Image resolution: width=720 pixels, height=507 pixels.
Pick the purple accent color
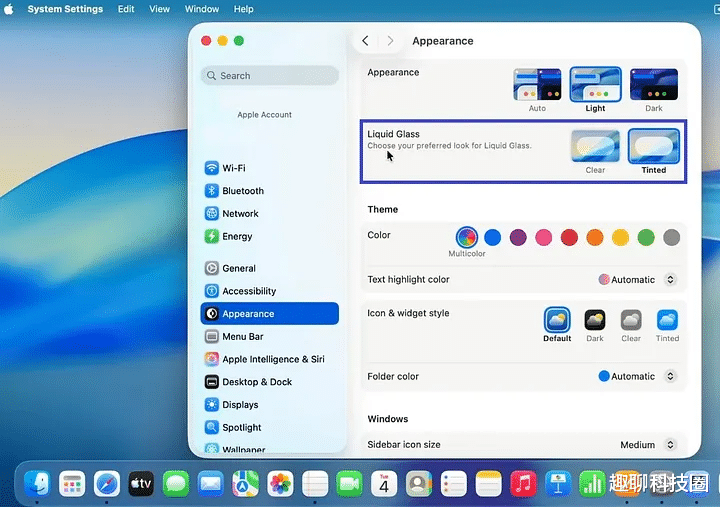point(518,237)
